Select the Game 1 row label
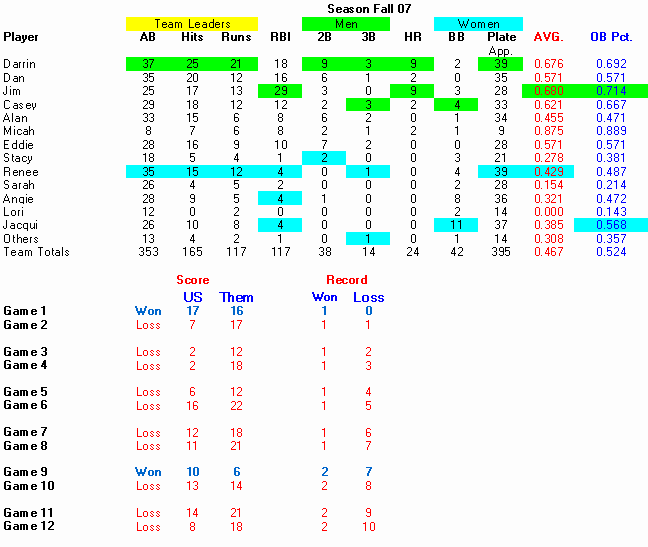The height and width of the screenshot is (547, 648). click(26, 311)
